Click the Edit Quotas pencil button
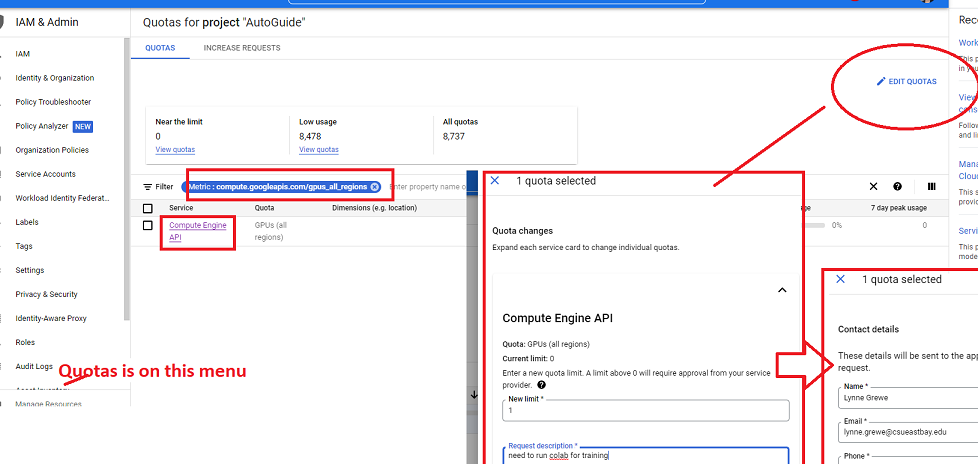 point(906,81)
